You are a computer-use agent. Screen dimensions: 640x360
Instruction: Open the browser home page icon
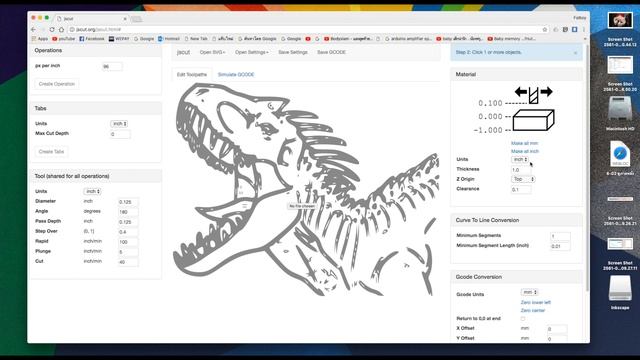coord(61,30)
